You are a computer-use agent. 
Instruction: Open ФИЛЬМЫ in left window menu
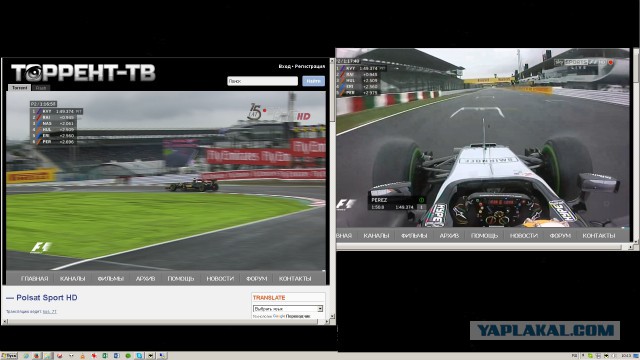click(110, 278)
